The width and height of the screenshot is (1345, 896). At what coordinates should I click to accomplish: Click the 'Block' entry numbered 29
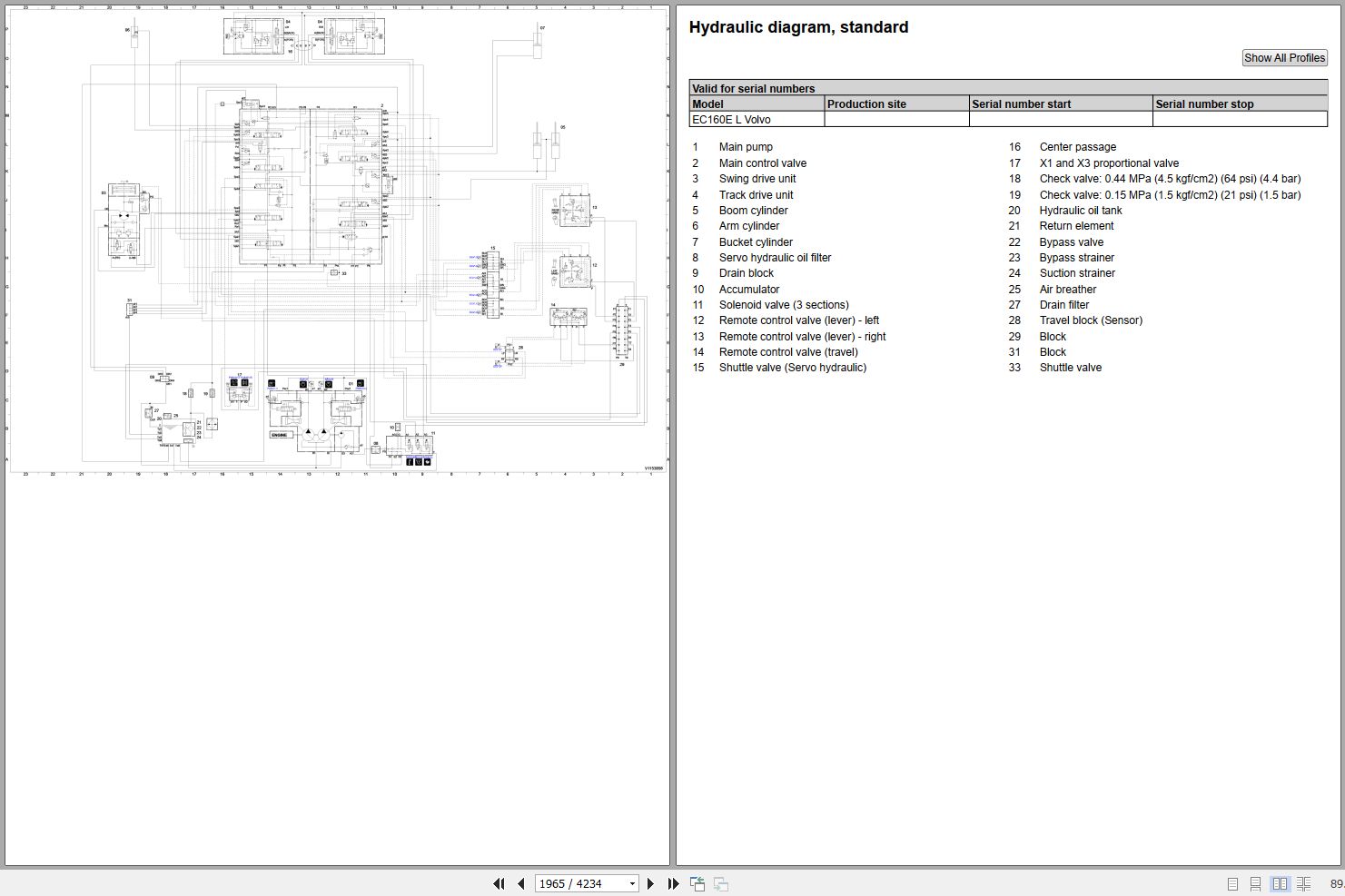1053,337
